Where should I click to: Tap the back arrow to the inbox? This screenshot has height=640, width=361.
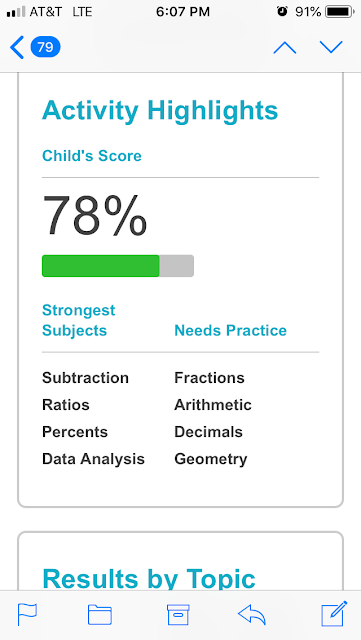17,47
